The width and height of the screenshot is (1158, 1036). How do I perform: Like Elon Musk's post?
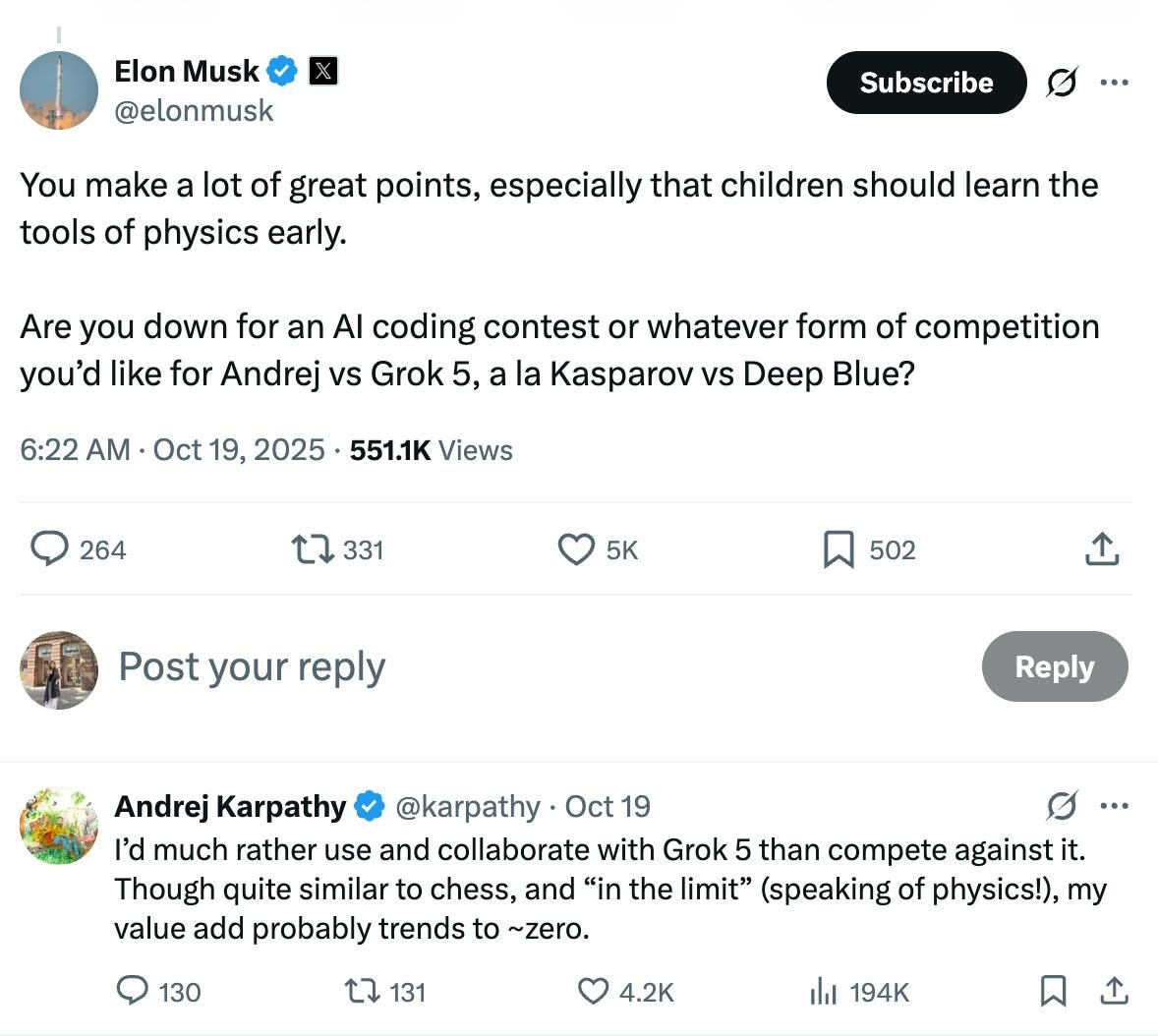576,548
